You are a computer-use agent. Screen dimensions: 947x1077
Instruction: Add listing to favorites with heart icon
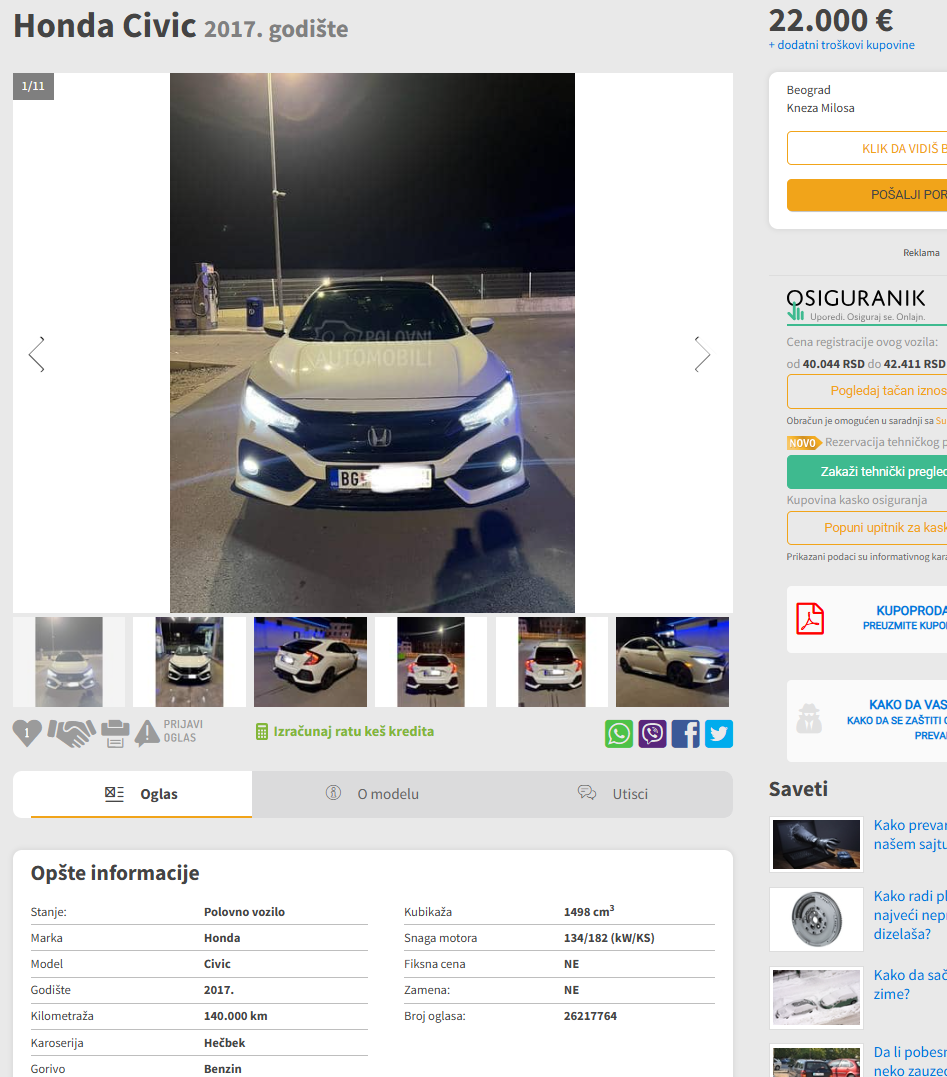[27, 733]
